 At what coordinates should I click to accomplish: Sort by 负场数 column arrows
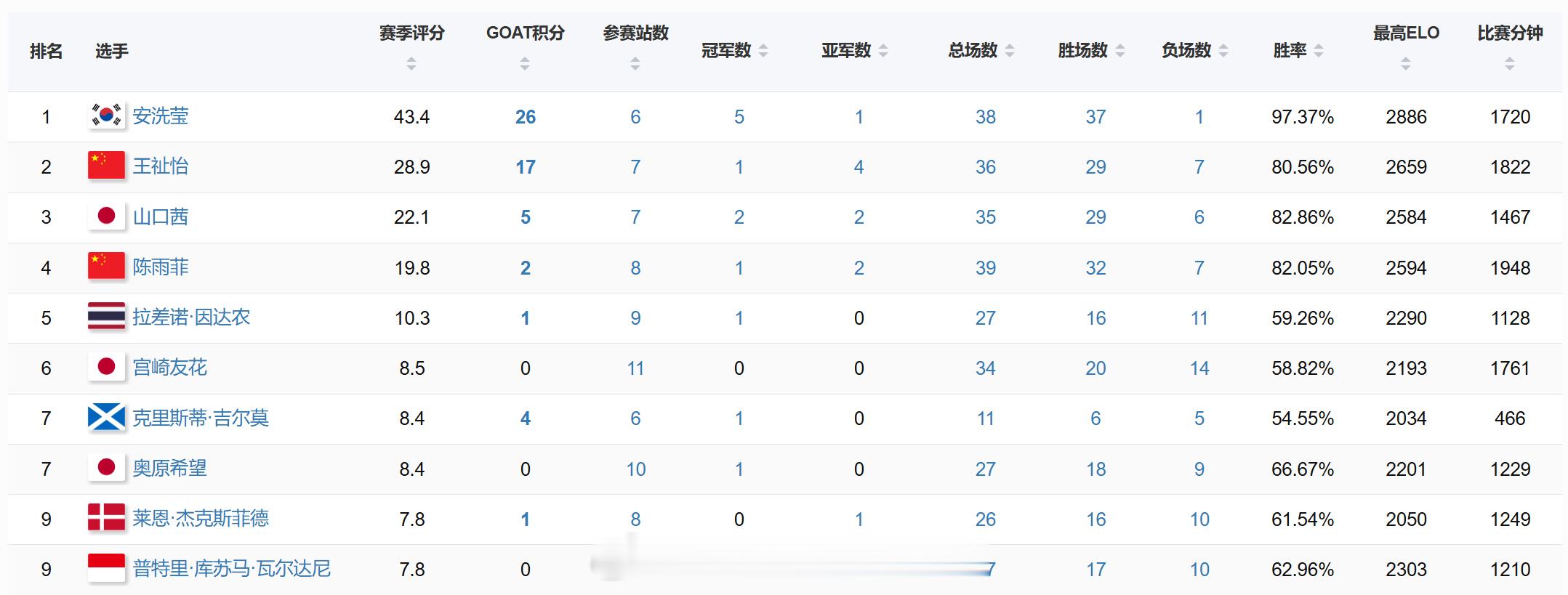(1223, 51)
